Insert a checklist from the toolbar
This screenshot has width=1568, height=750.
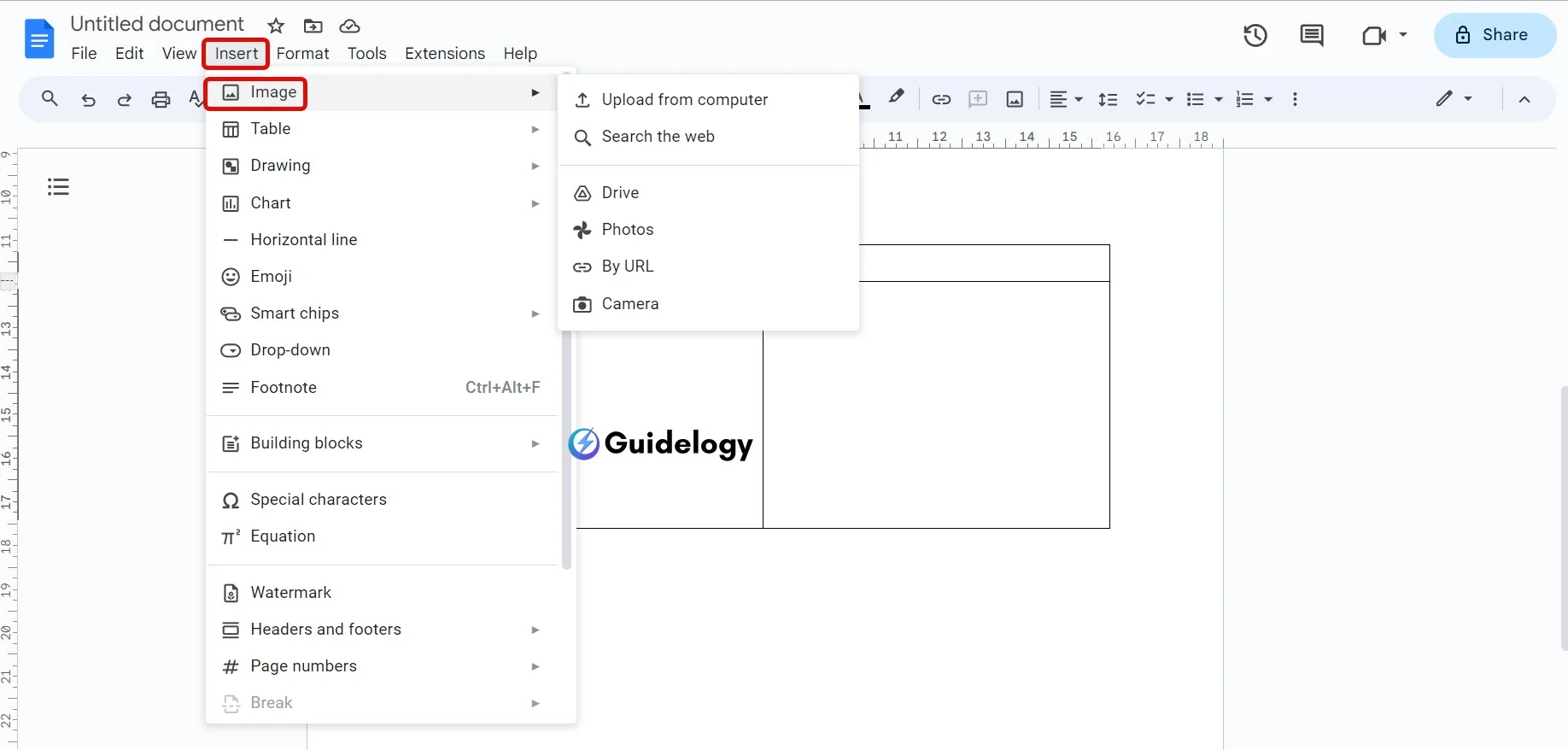pos(1145,99)
